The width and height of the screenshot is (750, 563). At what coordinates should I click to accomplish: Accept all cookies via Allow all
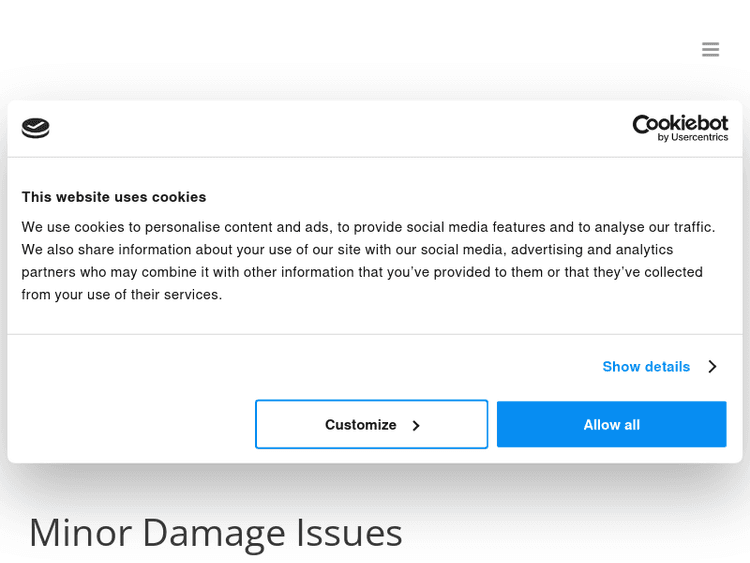click(x=611, y=425)
